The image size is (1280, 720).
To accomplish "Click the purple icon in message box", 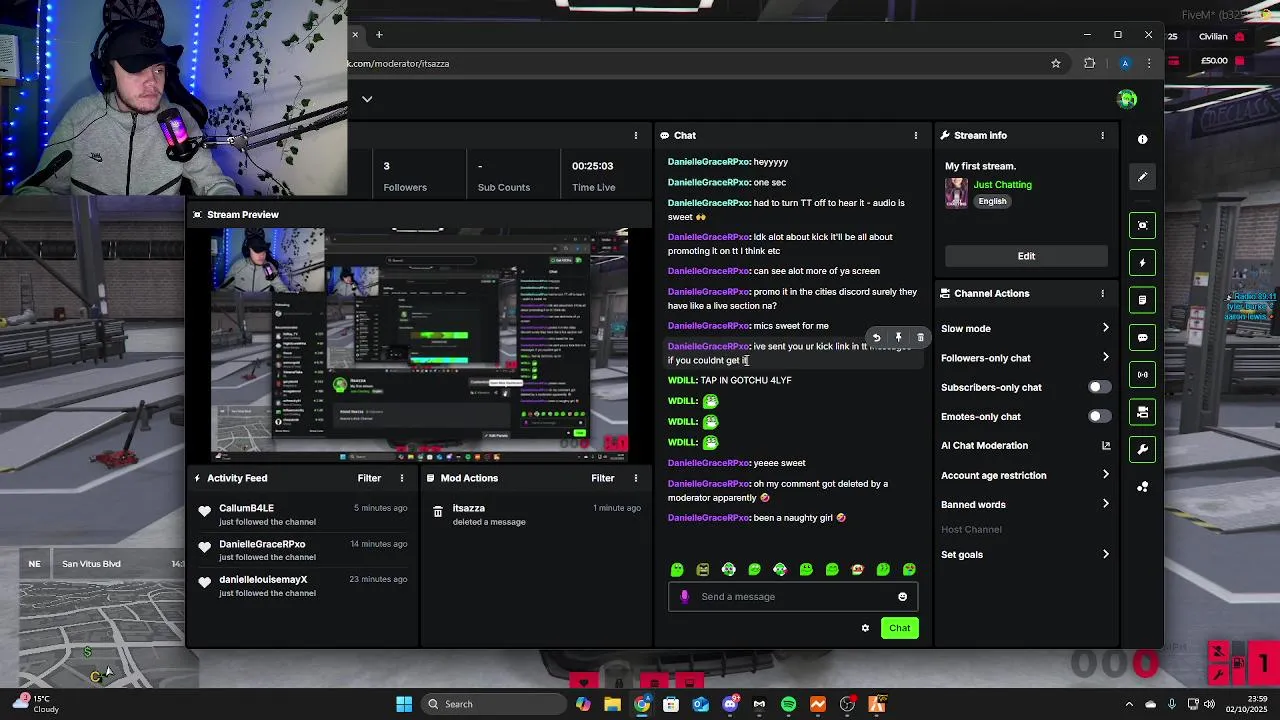I will click(684, 597).
